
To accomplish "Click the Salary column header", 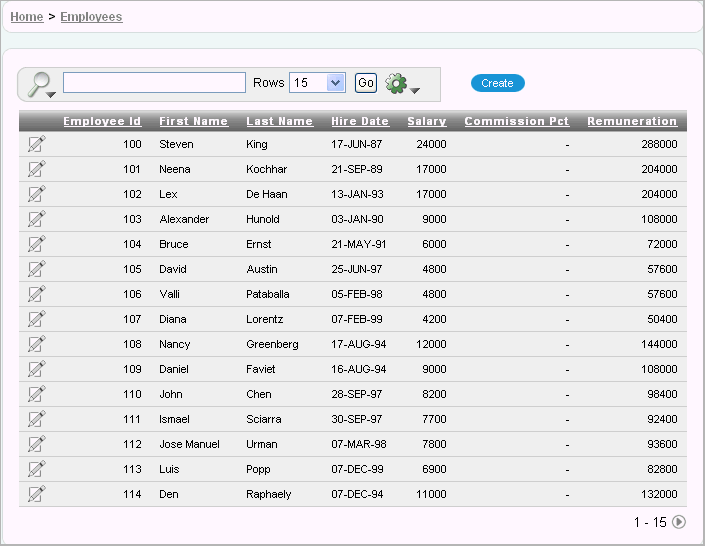I will (427, 121).
